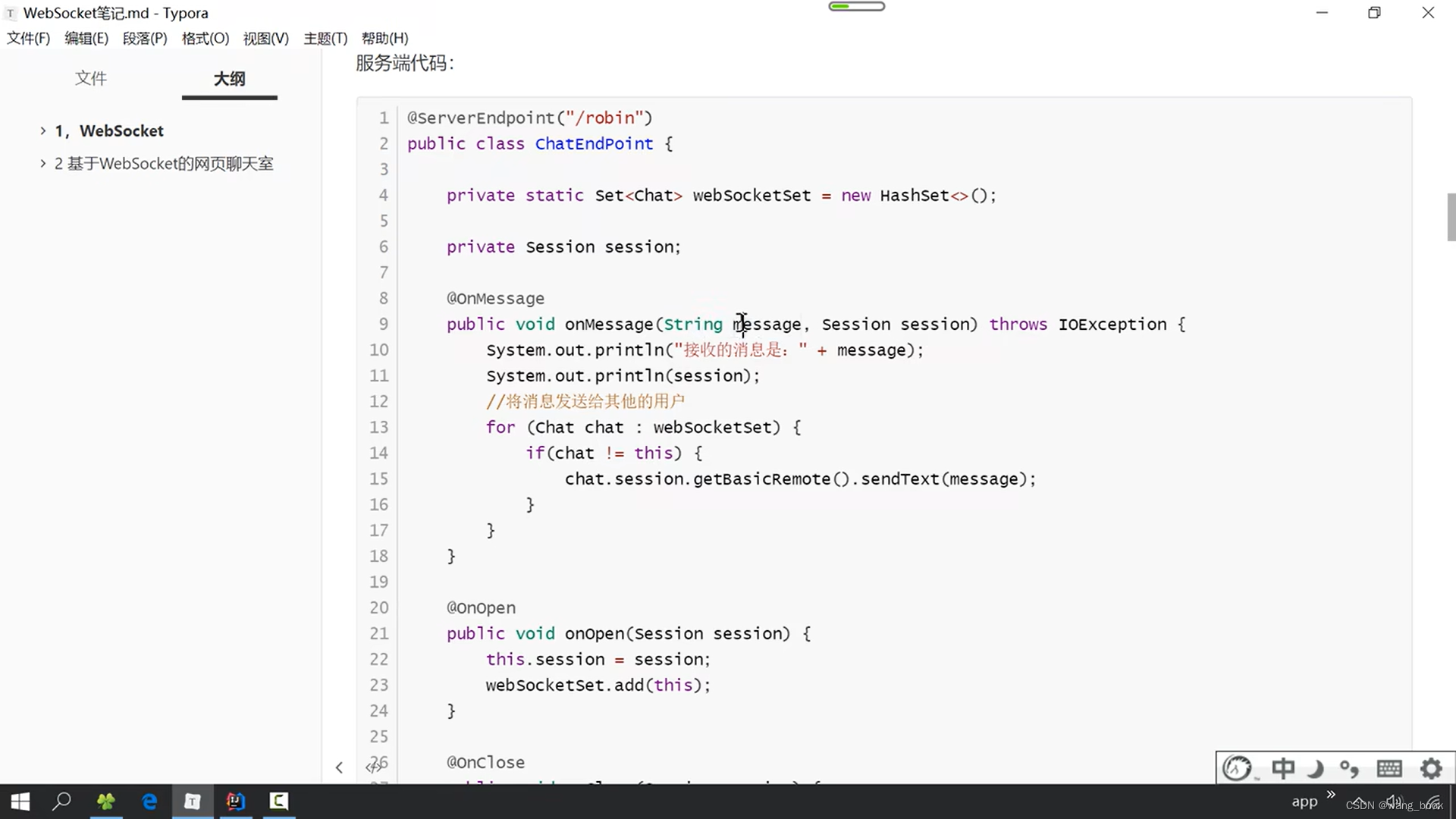Collapse the sidebar with the left chevron

[x=339, y=767]
